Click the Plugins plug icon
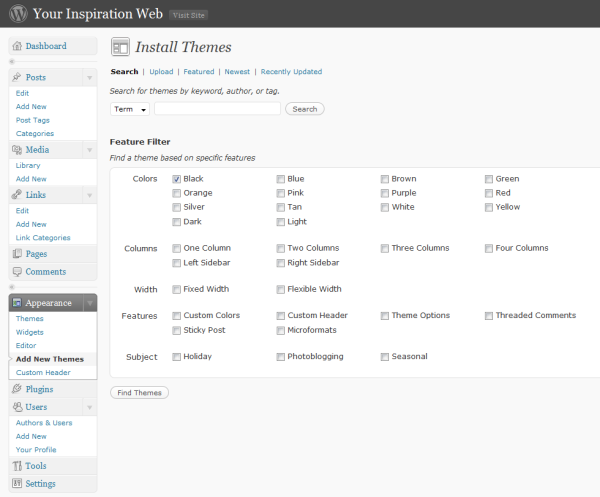This screenshot has width=600, height=497. (17, 389)
